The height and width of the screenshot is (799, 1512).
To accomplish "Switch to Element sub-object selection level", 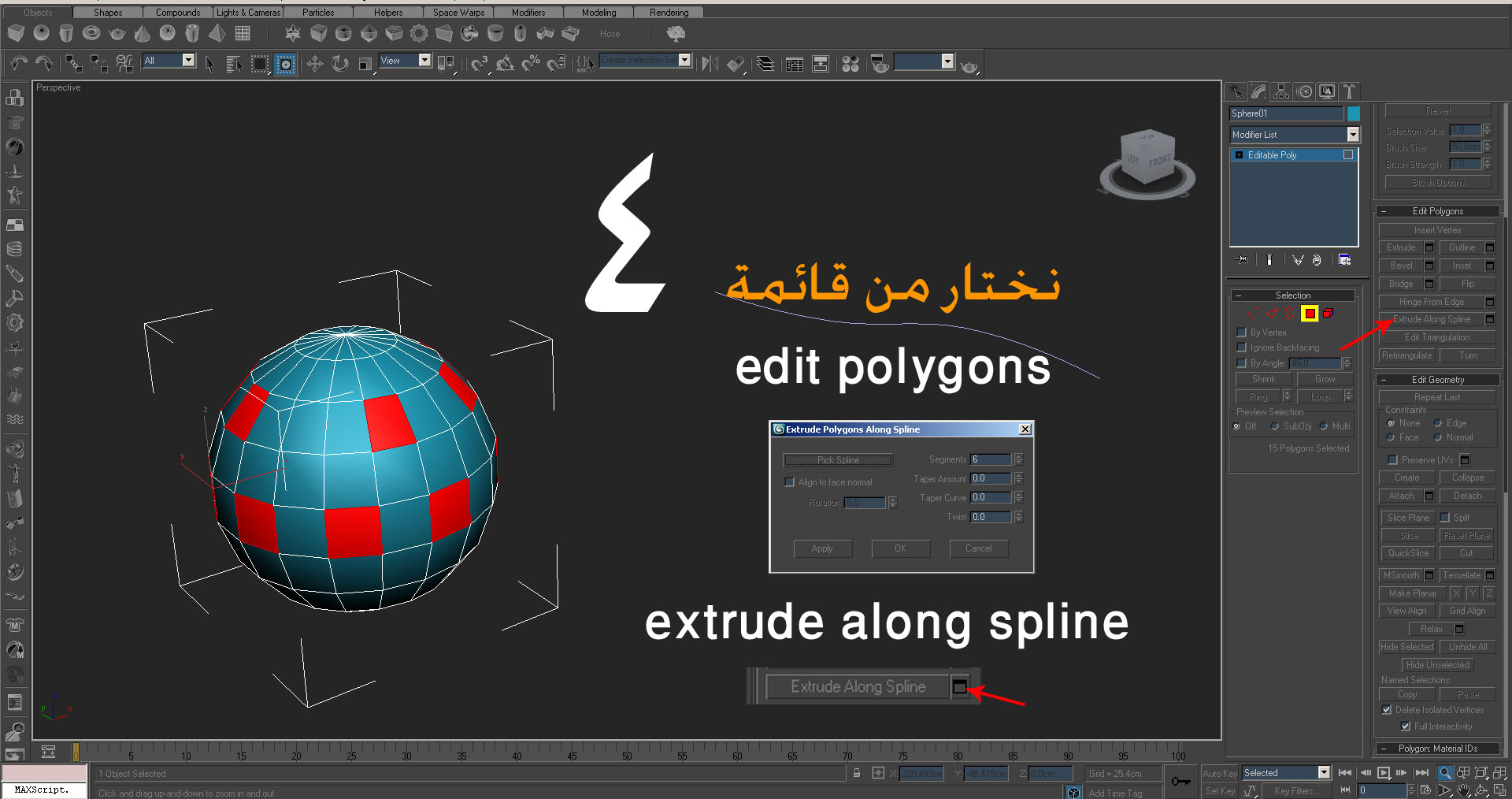I will tap(1329, 314).
